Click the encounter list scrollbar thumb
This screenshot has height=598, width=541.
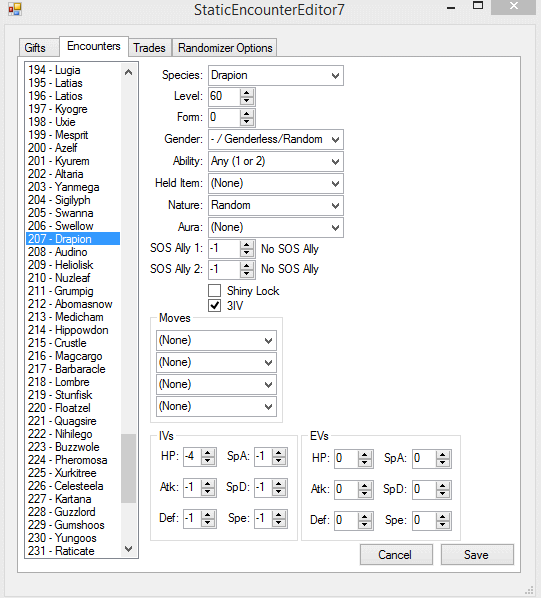[128, 468]
